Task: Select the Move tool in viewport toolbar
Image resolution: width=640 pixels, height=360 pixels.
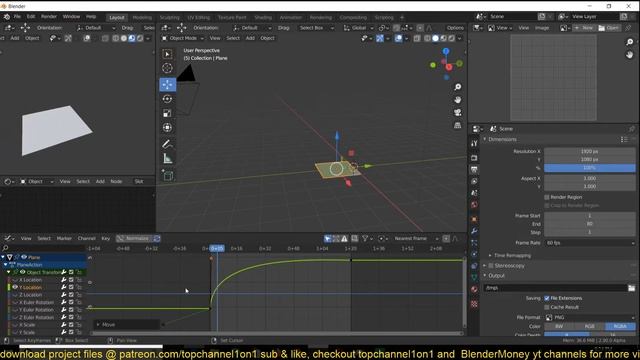Action: coord(167,84)
